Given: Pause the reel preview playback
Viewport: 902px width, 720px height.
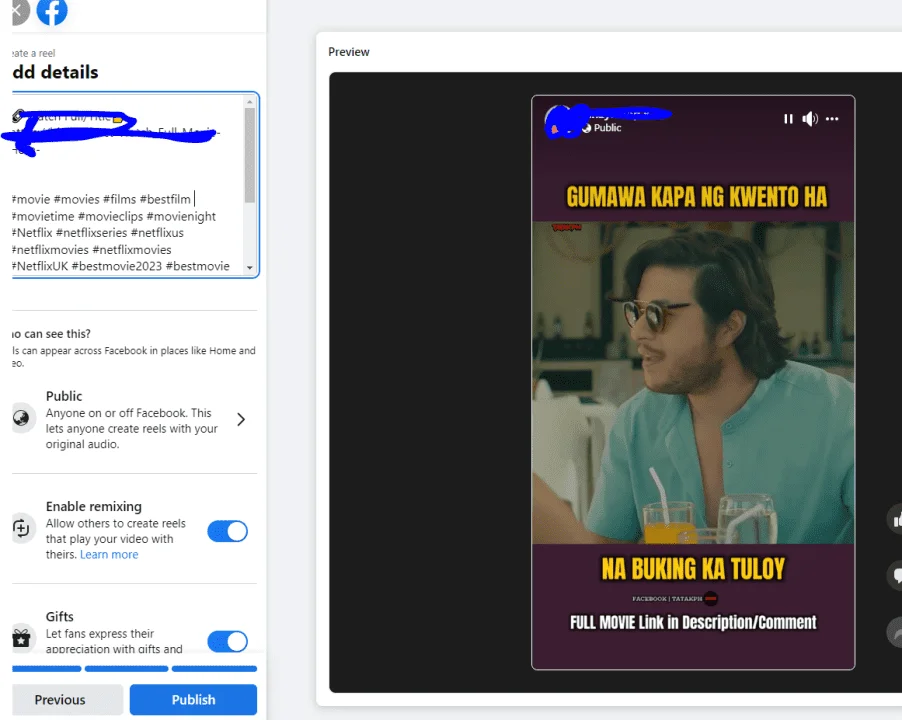Looking at the screenshot, I should (788, 119).
